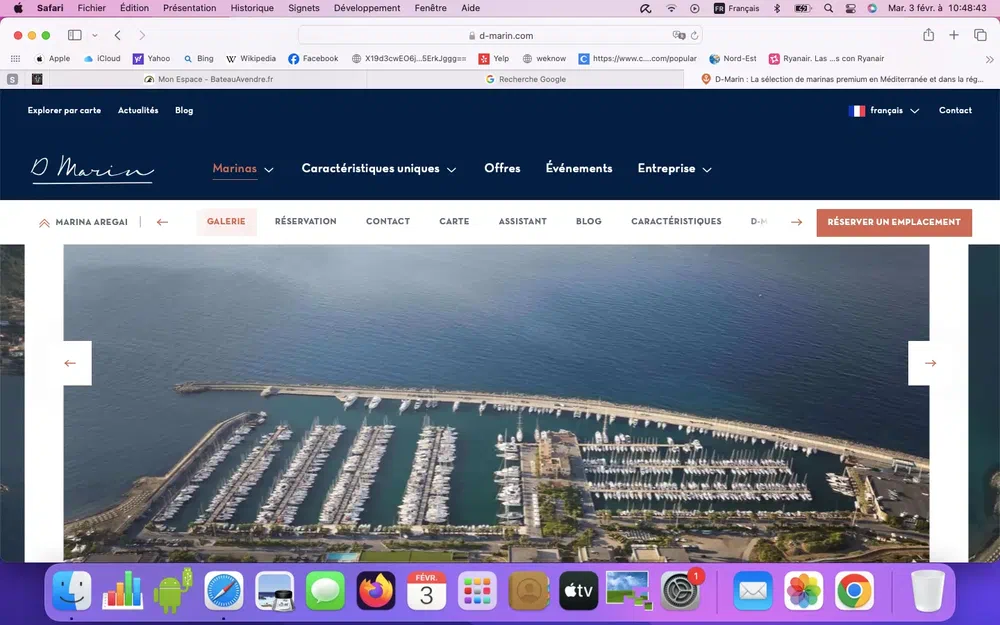Show Safari tab overview

pos(980,35)
